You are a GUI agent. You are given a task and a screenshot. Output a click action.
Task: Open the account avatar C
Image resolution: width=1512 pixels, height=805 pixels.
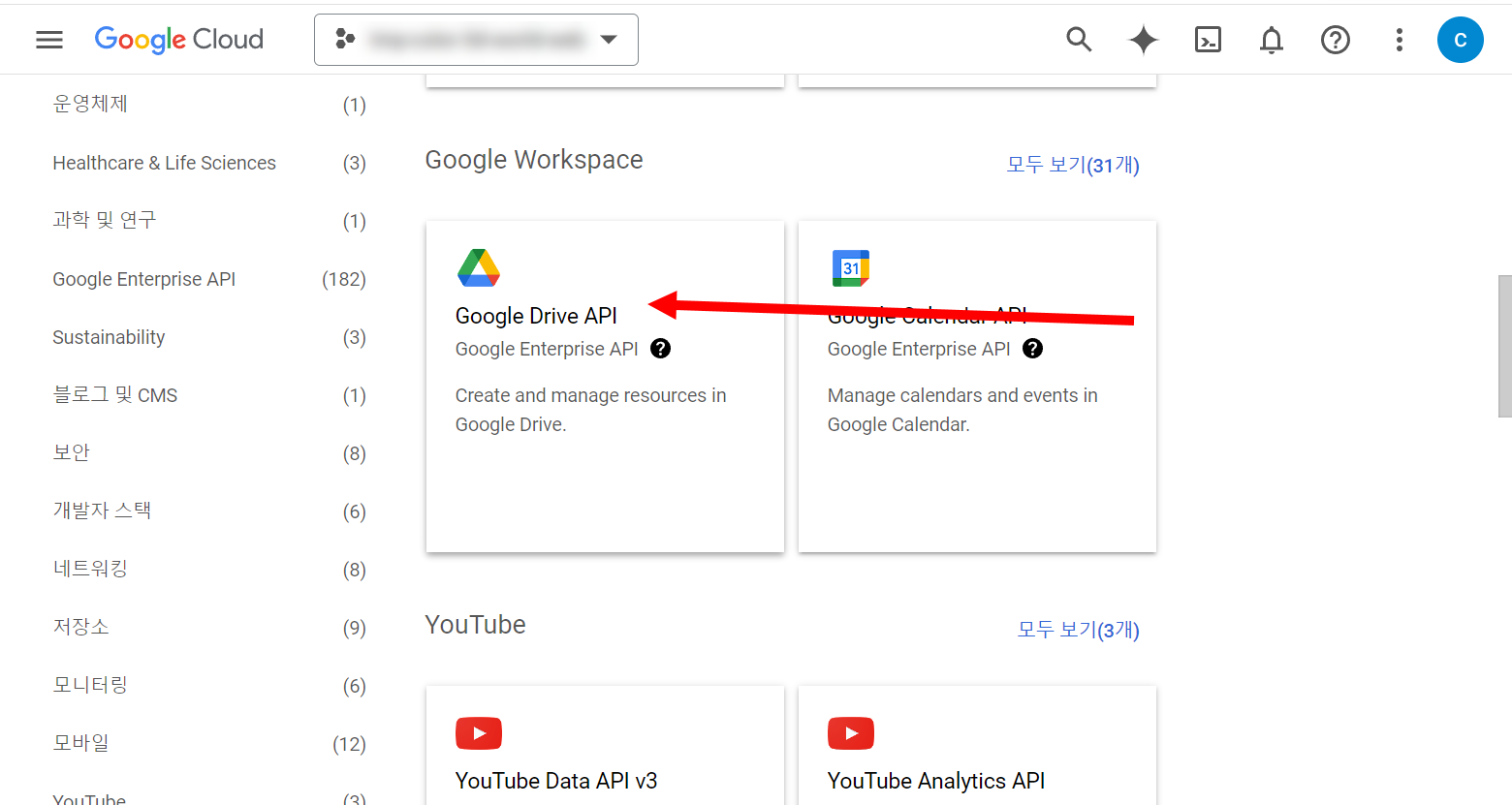[1461, 40]
